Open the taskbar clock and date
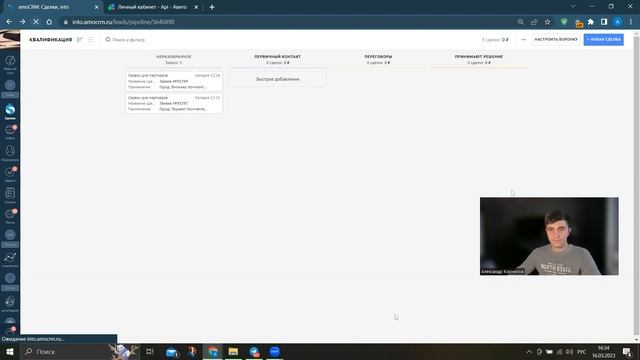Viewport: 640px width, 360px height. coord(604,351)
